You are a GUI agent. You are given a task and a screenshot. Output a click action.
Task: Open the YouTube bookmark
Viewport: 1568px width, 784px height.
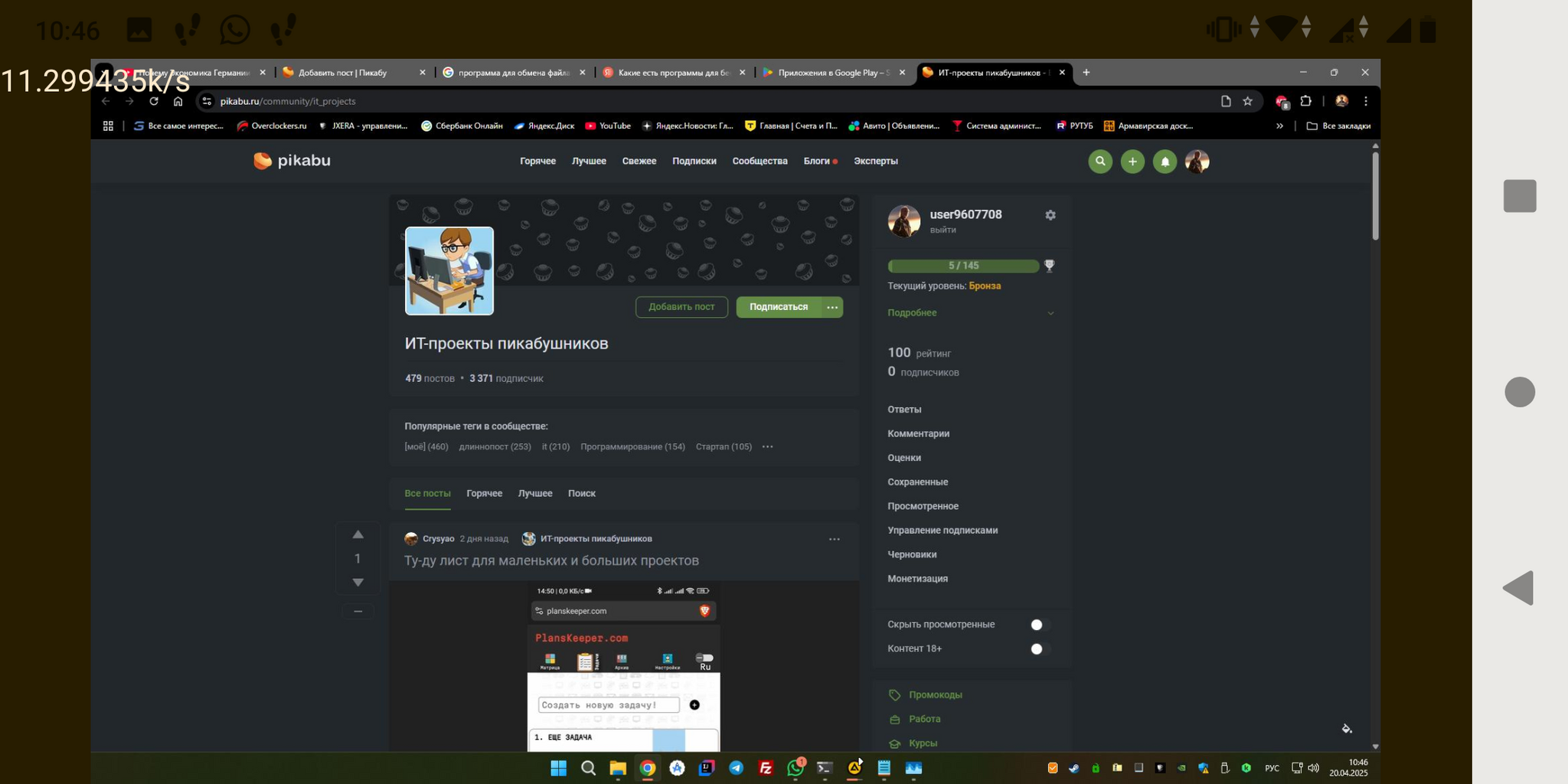pos(608,126)
